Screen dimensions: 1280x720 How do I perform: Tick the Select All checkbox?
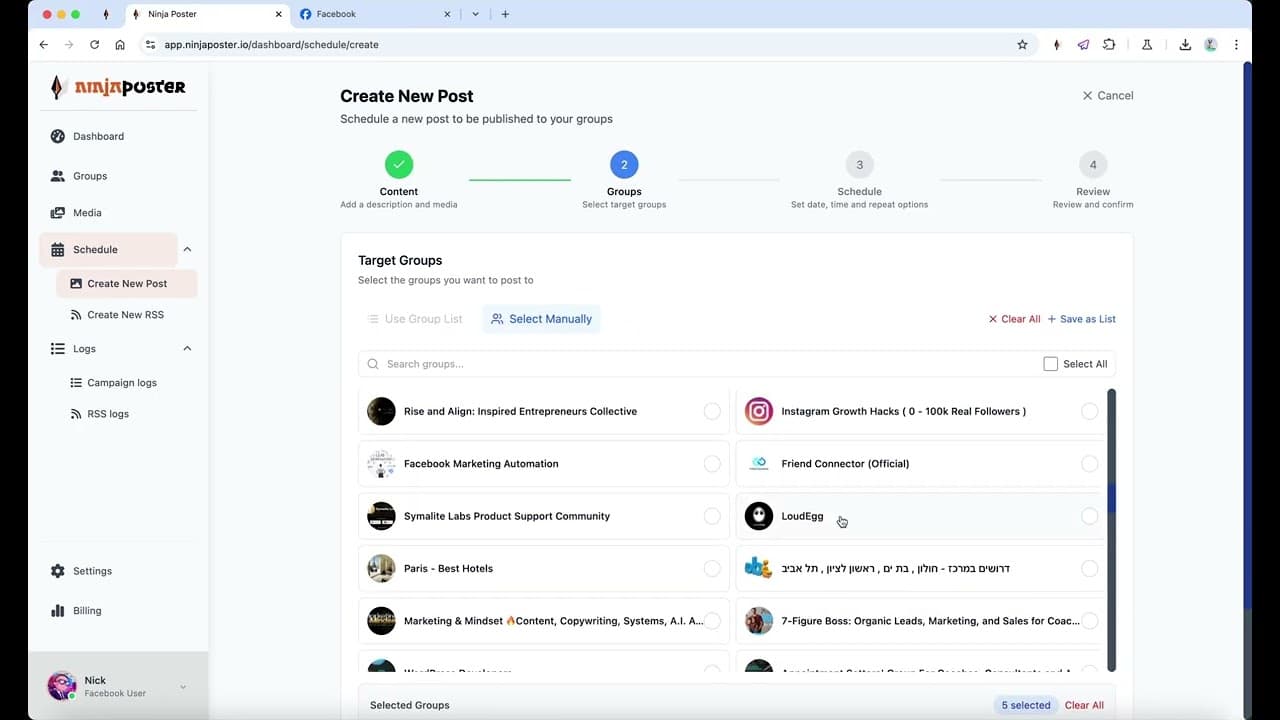(1050, 364)
